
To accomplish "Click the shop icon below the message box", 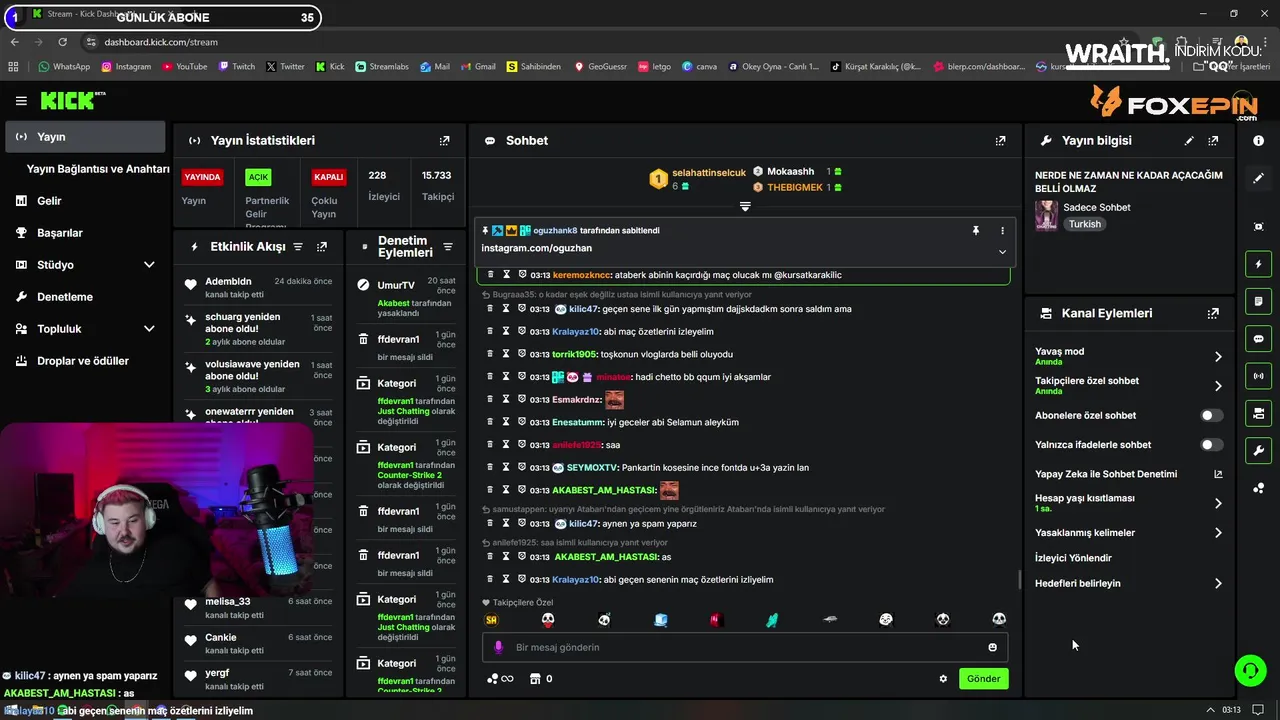I will 535,678.
